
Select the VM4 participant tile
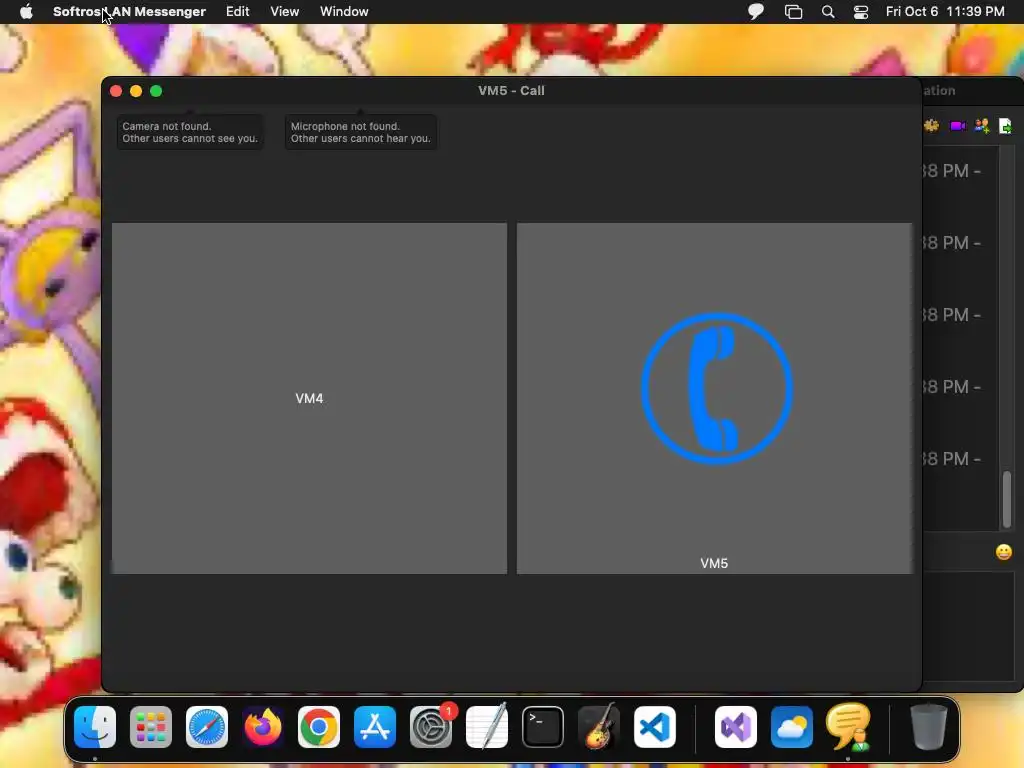click(x=309, y=398)
